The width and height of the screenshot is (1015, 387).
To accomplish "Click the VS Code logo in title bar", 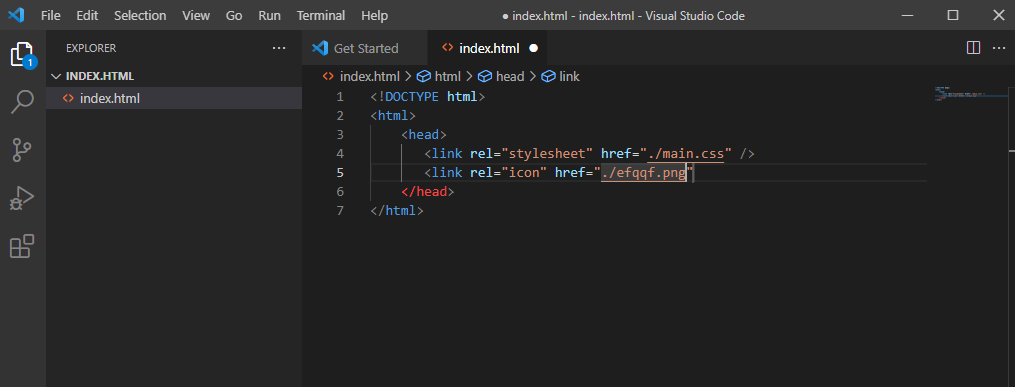I will (16, 15).
